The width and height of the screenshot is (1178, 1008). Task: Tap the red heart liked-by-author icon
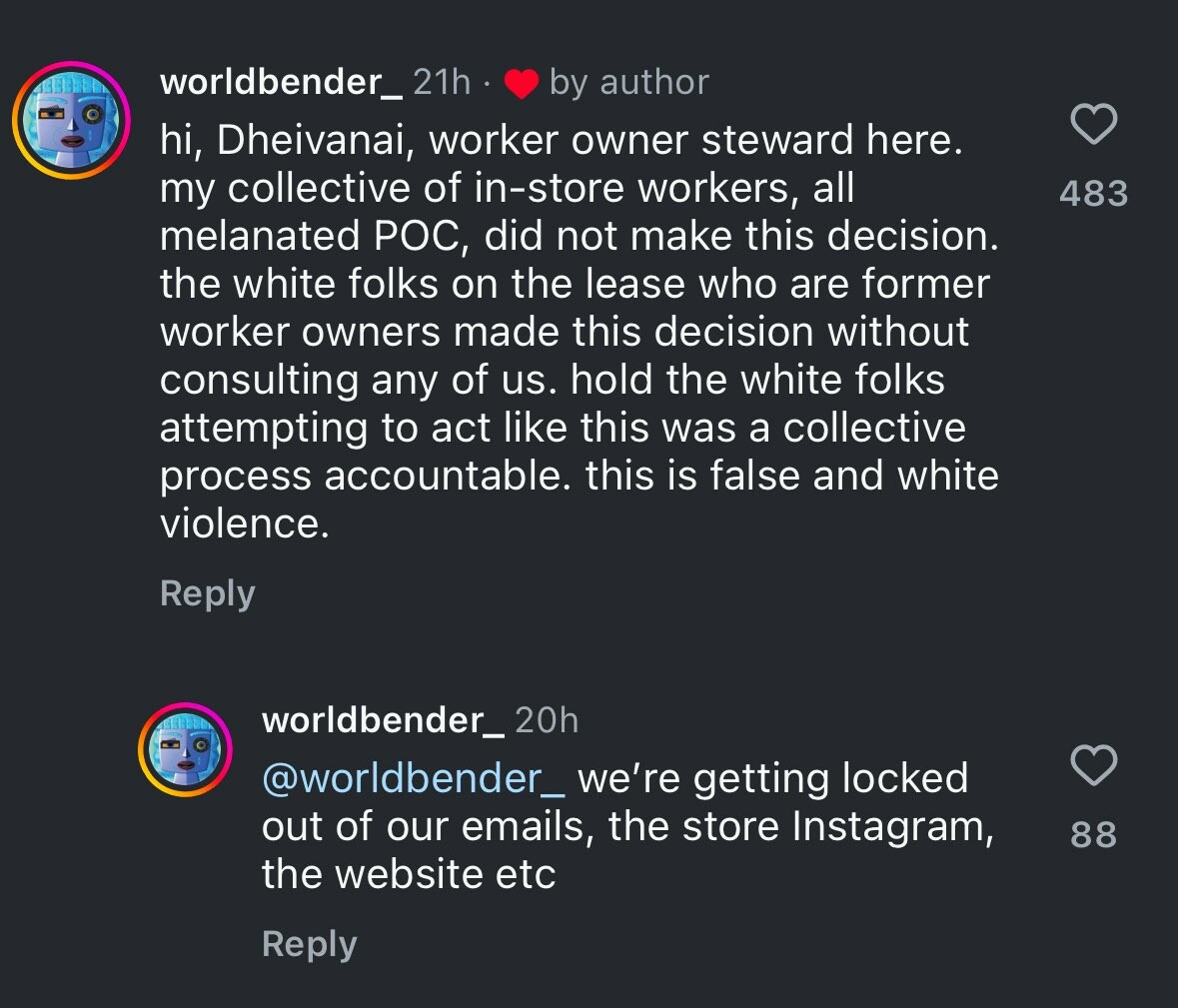point(522,84)
